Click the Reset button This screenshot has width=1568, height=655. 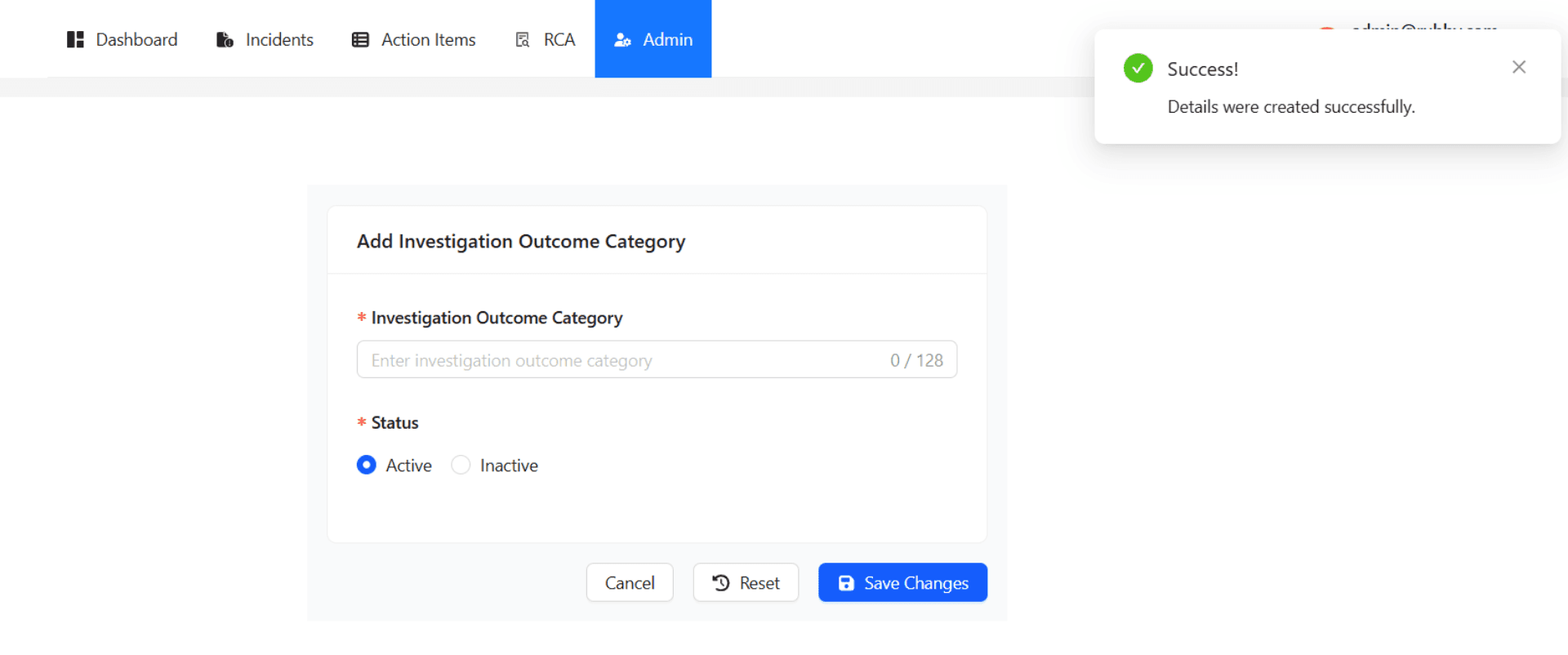click(x=746, y=582)
